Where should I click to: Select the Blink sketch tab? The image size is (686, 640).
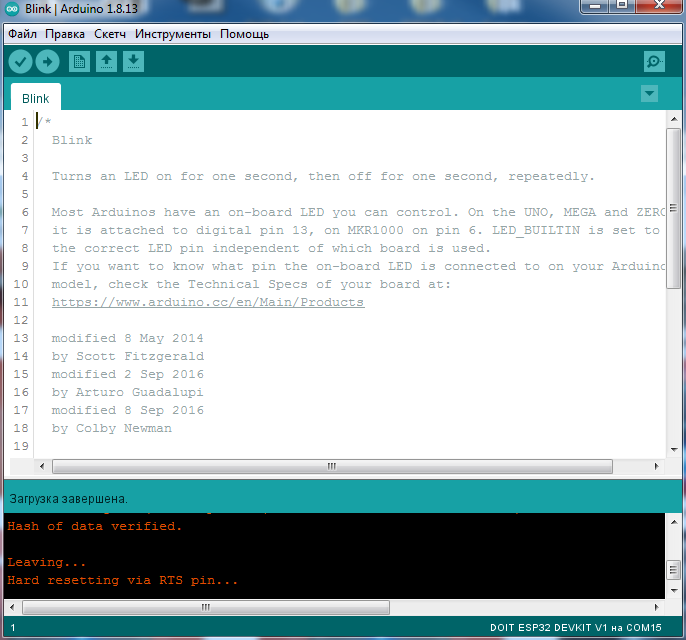tap(35, 98)
